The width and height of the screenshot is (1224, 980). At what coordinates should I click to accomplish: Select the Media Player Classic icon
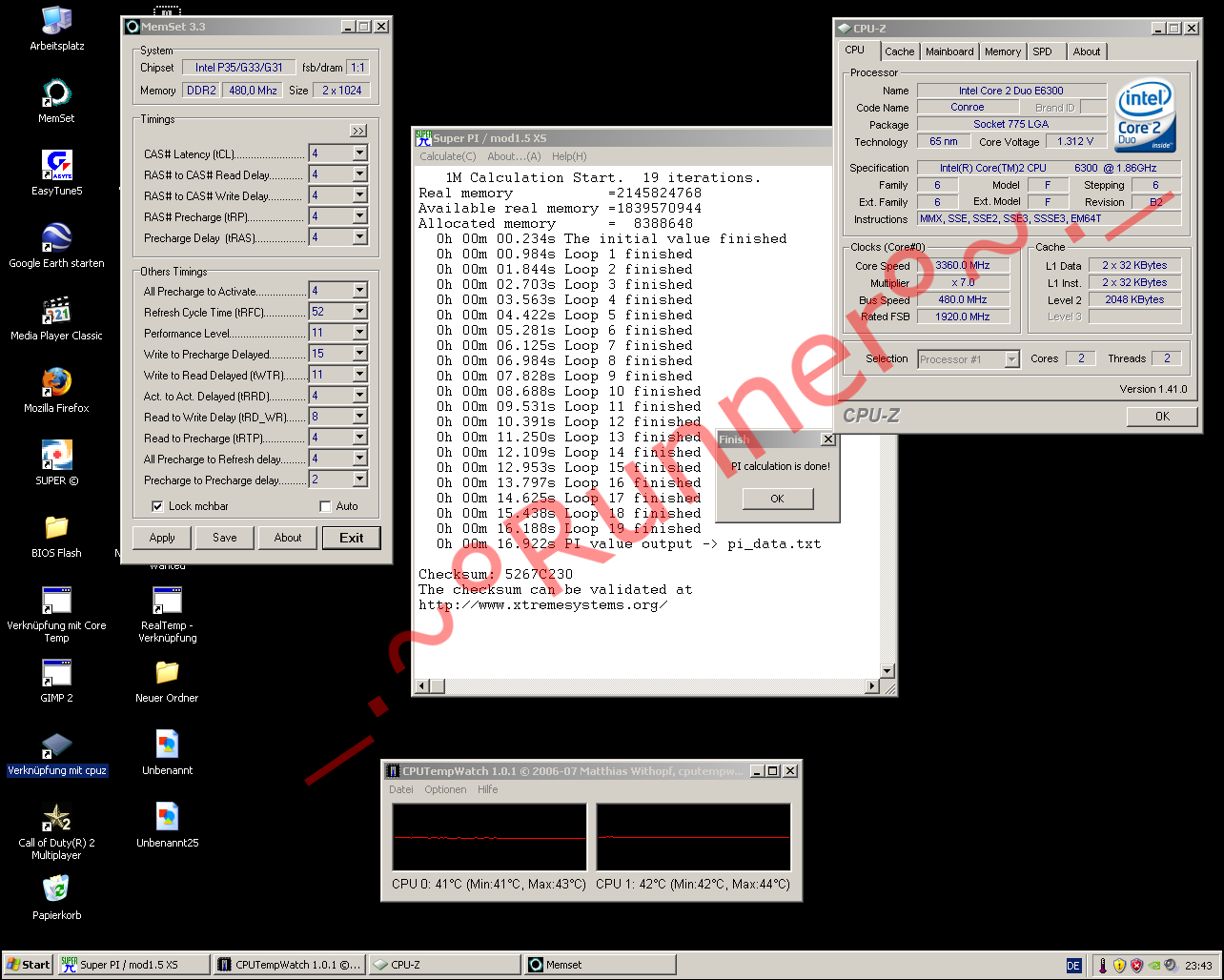56,318
